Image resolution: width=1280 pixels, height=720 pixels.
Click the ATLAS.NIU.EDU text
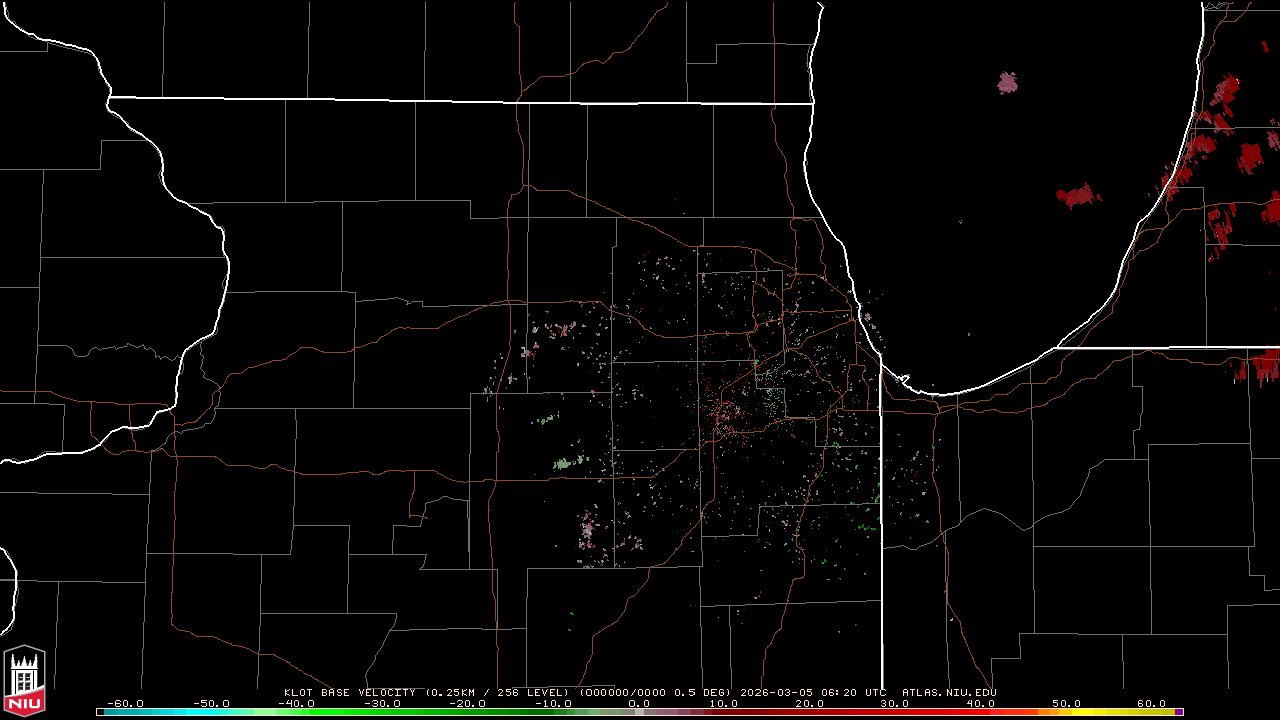pos(949,692)
